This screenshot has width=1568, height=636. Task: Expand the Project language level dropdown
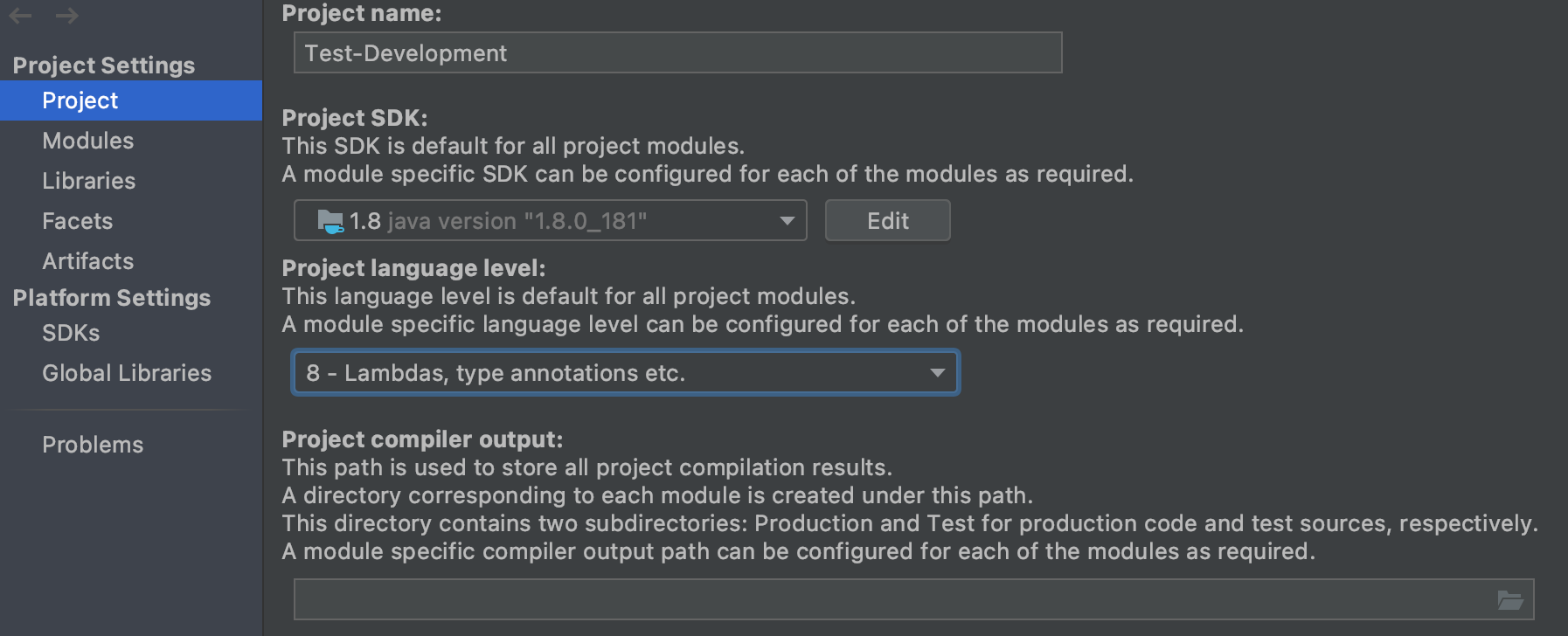(x=937, y=373)
